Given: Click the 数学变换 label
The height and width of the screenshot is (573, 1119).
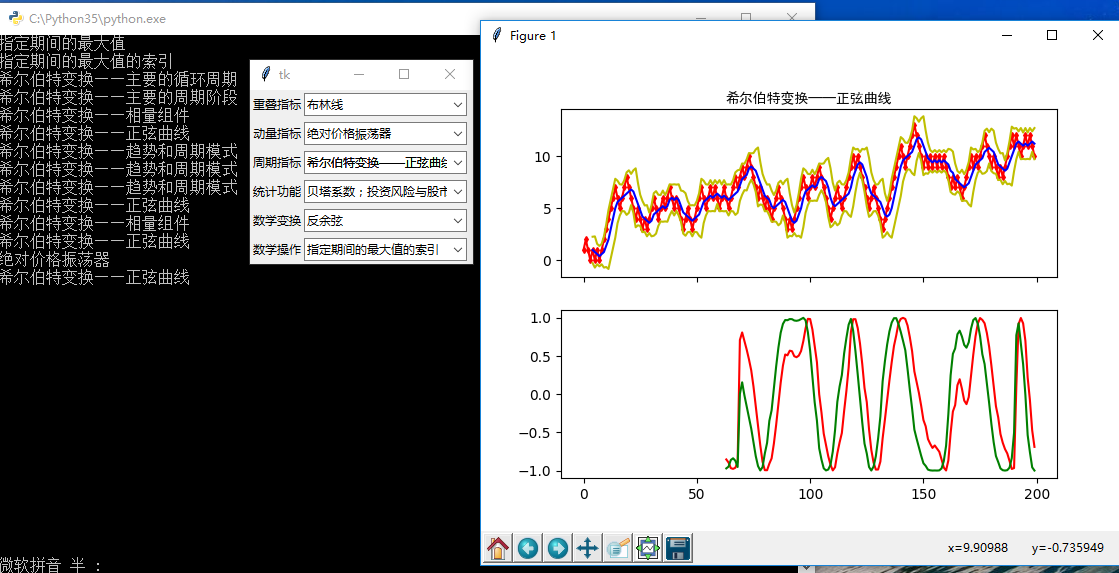Looking at the screenshot, I should coord(277,220).
